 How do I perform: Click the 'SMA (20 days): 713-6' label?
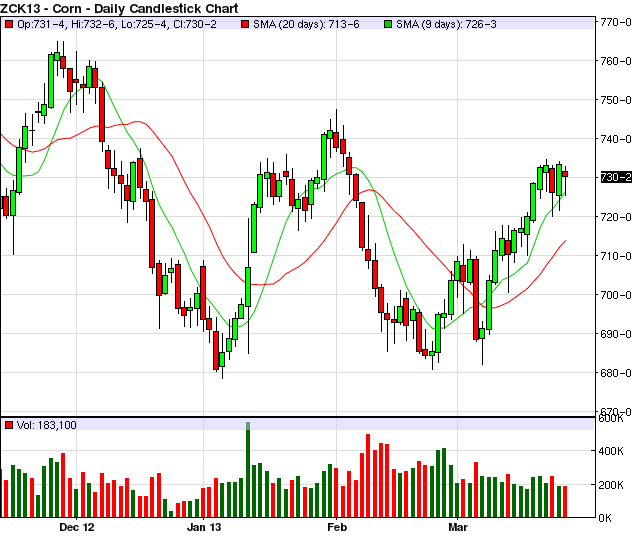pos(306,24)
